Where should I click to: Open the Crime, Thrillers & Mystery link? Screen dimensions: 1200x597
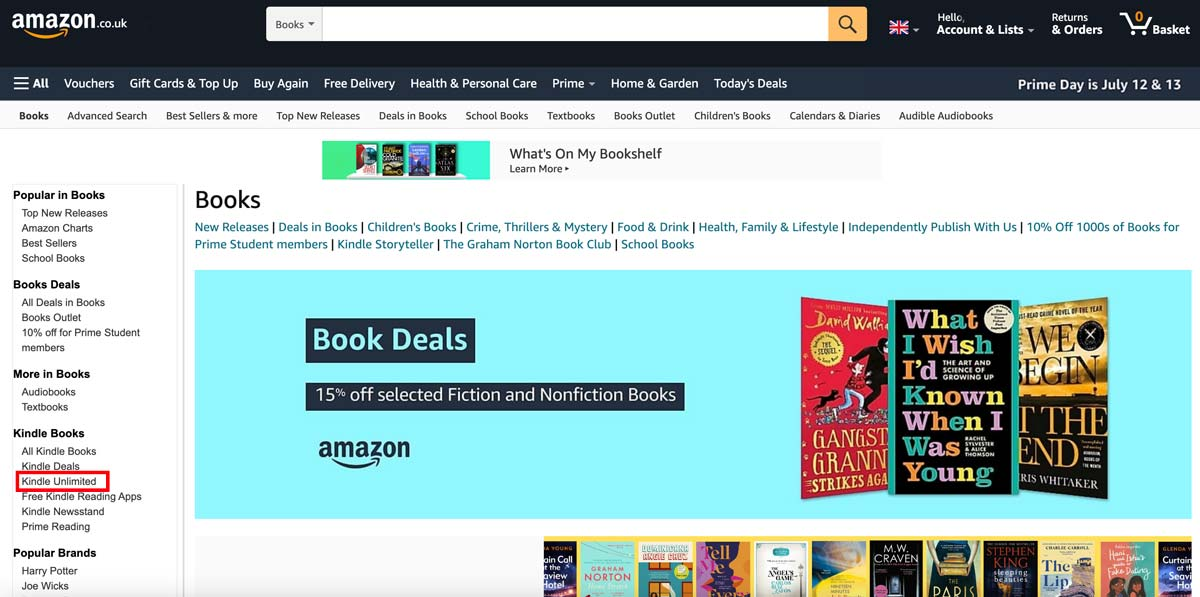537,227
